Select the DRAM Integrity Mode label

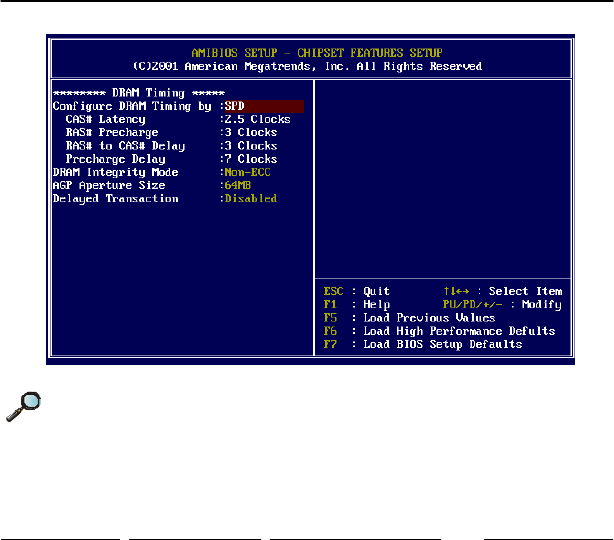pyautogui.click(x=116, y=172)
